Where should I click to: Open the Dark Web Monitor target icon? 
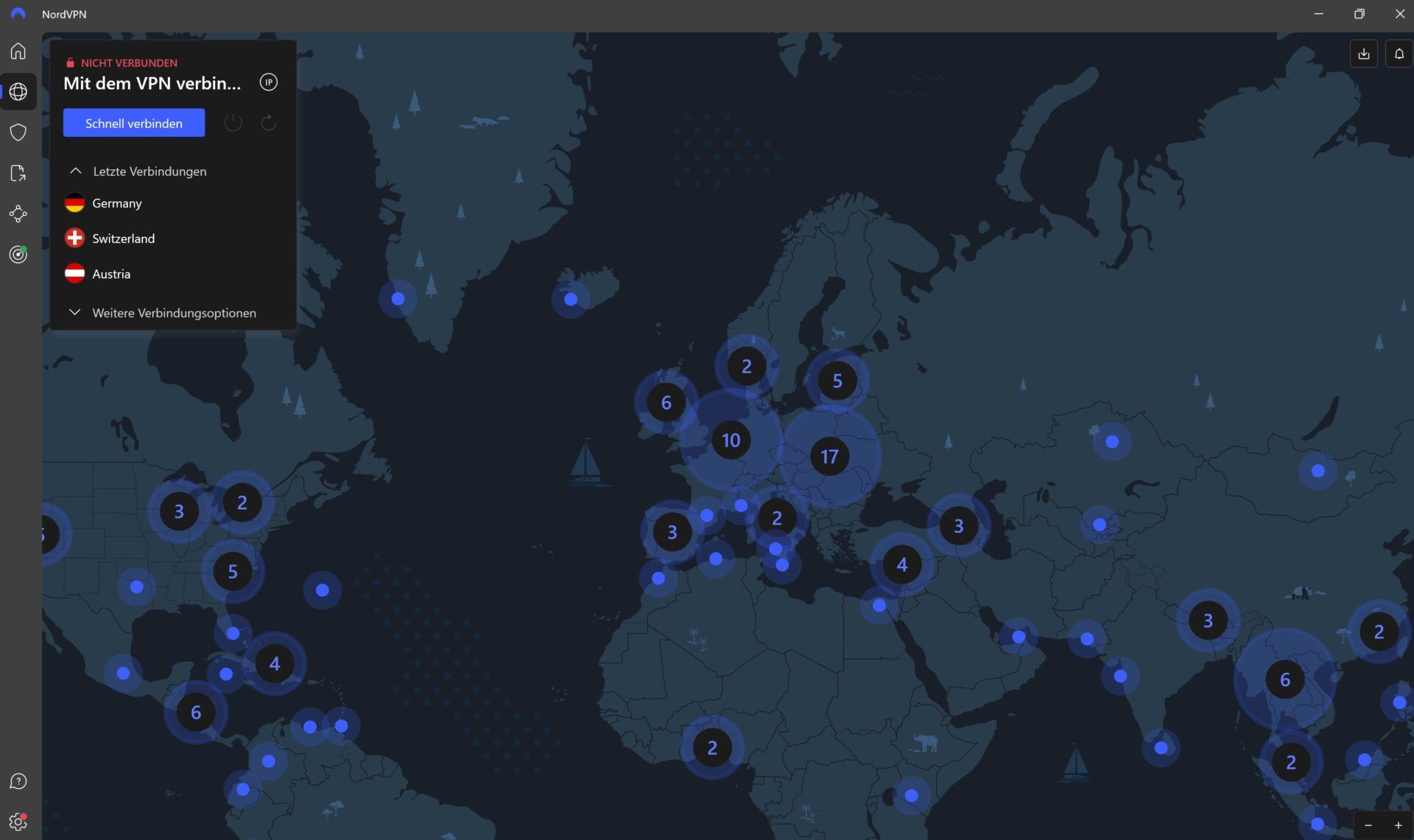tap(18, 255)
